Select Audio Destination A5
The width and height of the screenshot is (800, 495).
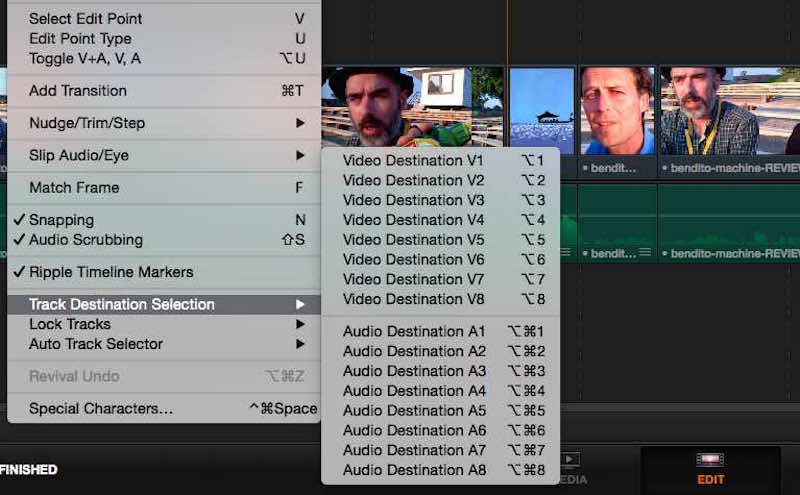(x=441, y=410)
